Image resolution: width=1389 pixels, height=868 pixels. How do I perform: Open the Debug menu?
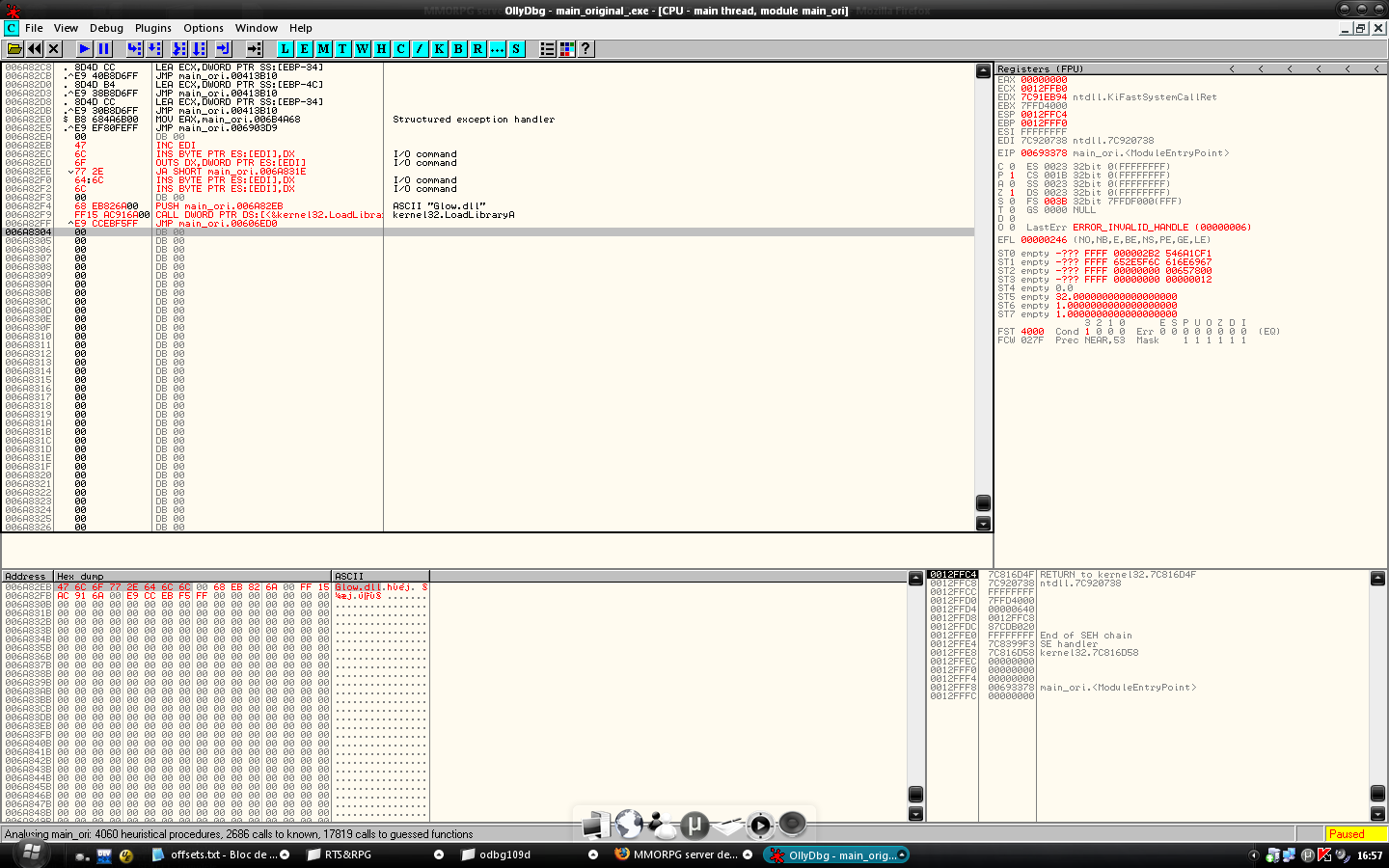tap(106, 28)
